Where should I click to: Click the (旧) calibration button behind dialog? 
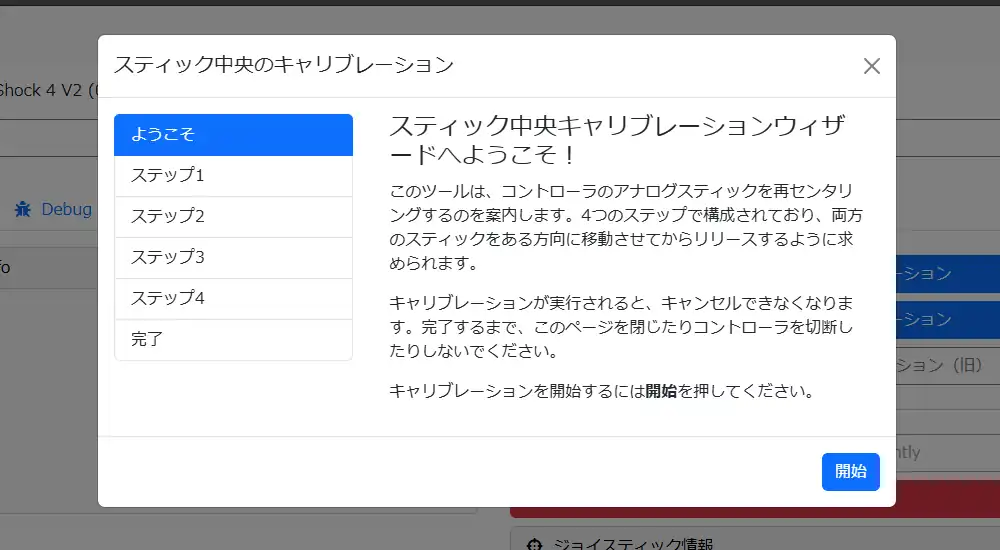point(948,365)
